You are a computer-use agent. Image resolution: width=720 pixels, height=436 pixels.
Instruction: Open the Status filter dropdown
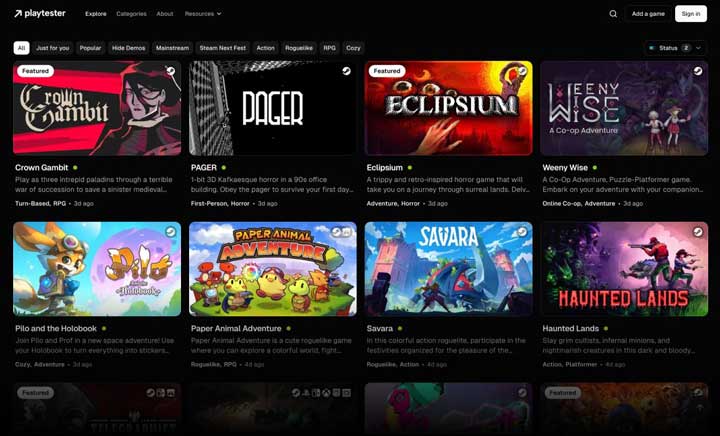pyautogui.click(x=675, y=48)
